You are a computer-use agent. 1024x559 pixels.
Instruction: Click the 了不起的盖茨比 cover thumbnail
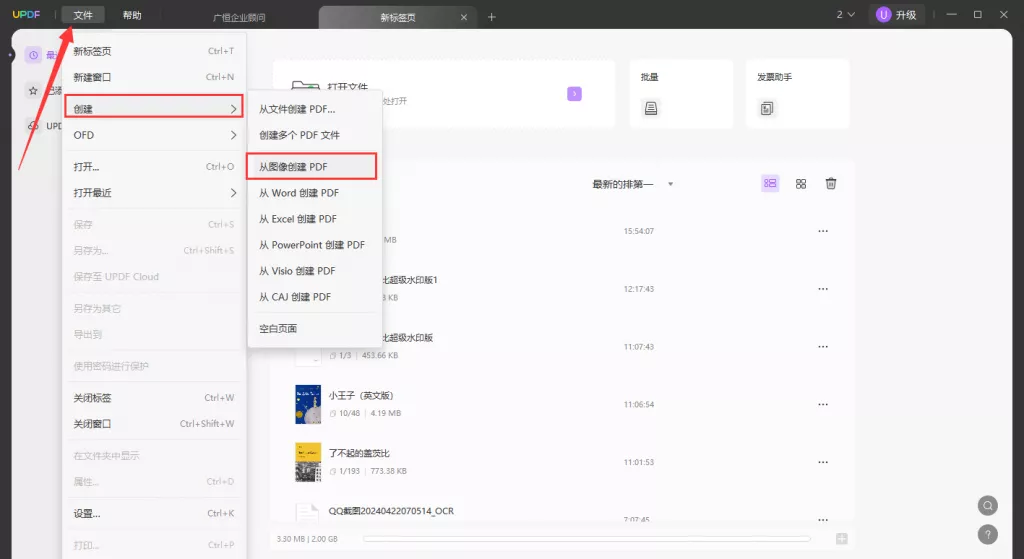click(308, 462)
